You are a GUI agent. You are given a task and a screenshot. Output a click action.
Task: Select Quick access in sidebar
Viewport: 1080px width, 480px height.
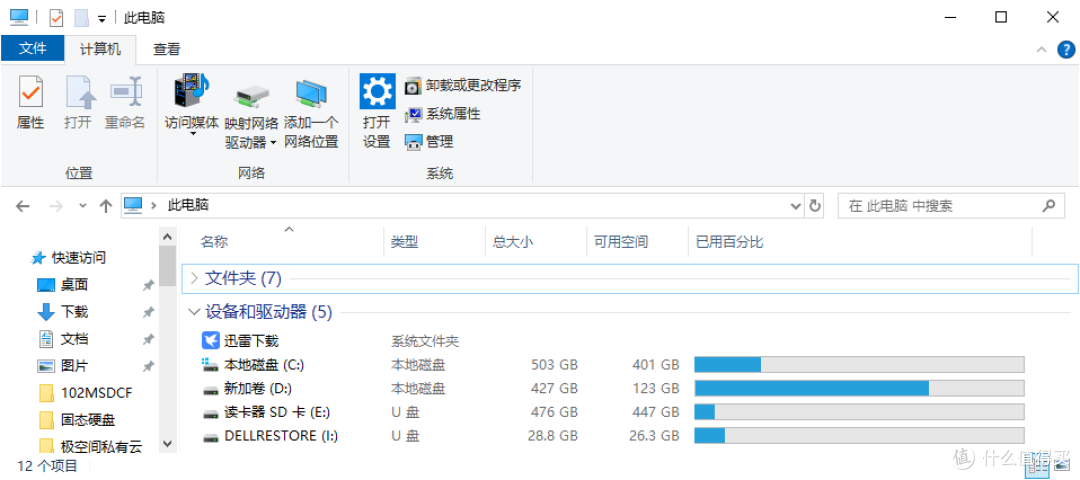pos(69,258)
